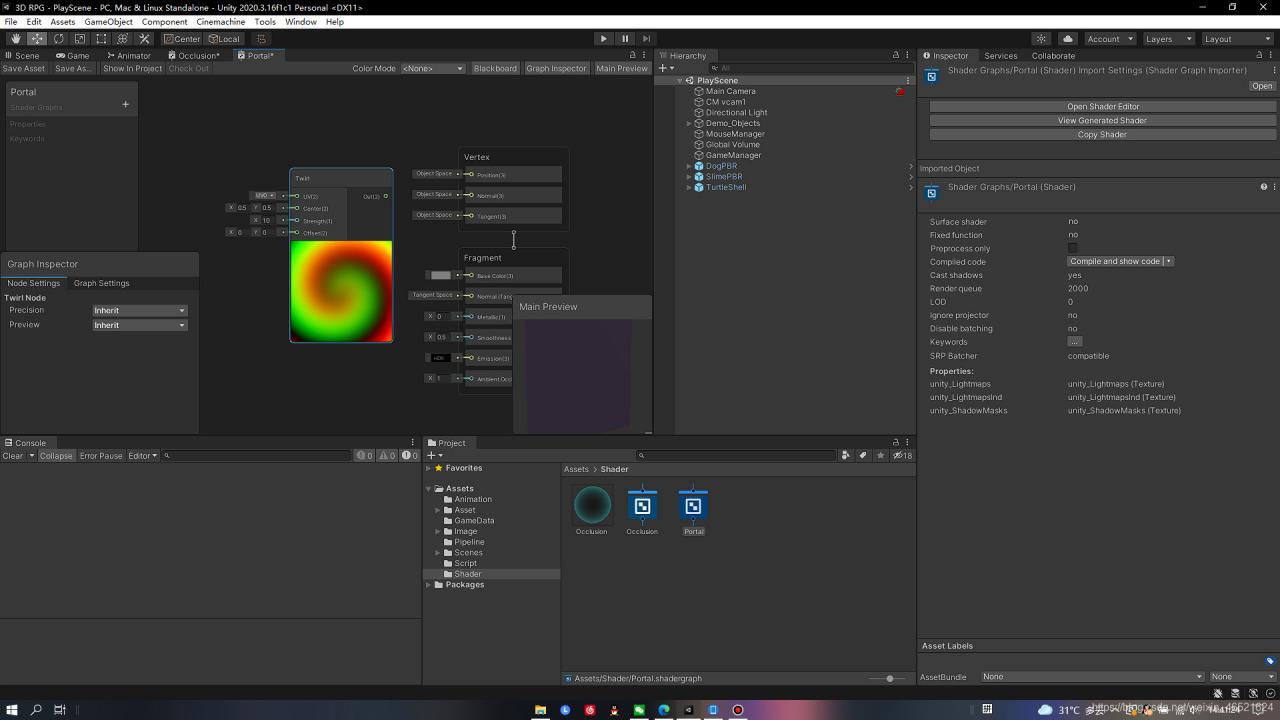Open custom editor tools
The height and width of the screenshot is (720, 1280).
tap(144, 39)
